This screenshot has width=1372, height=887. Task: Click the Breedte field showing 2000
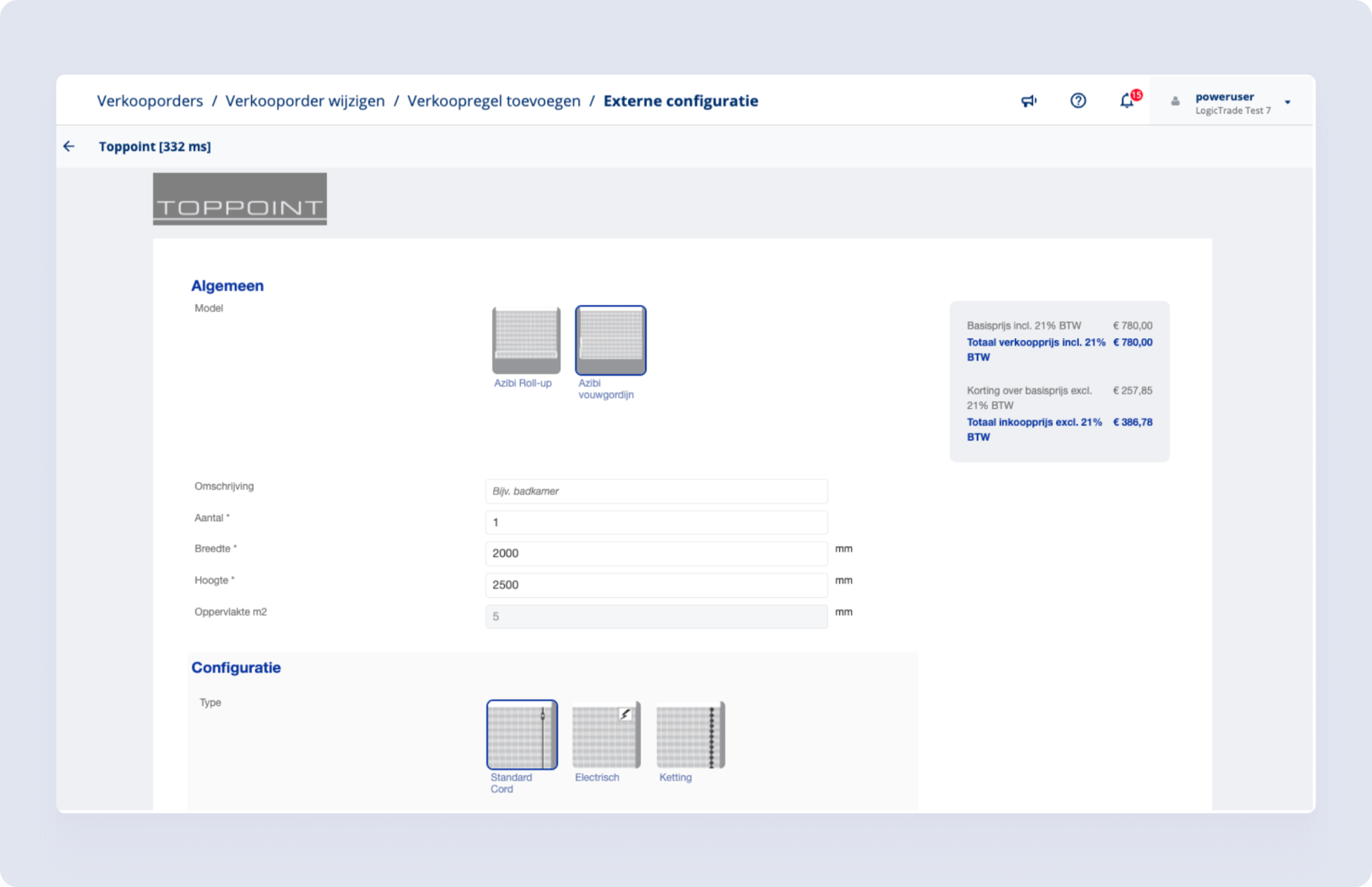pos(656,553)
